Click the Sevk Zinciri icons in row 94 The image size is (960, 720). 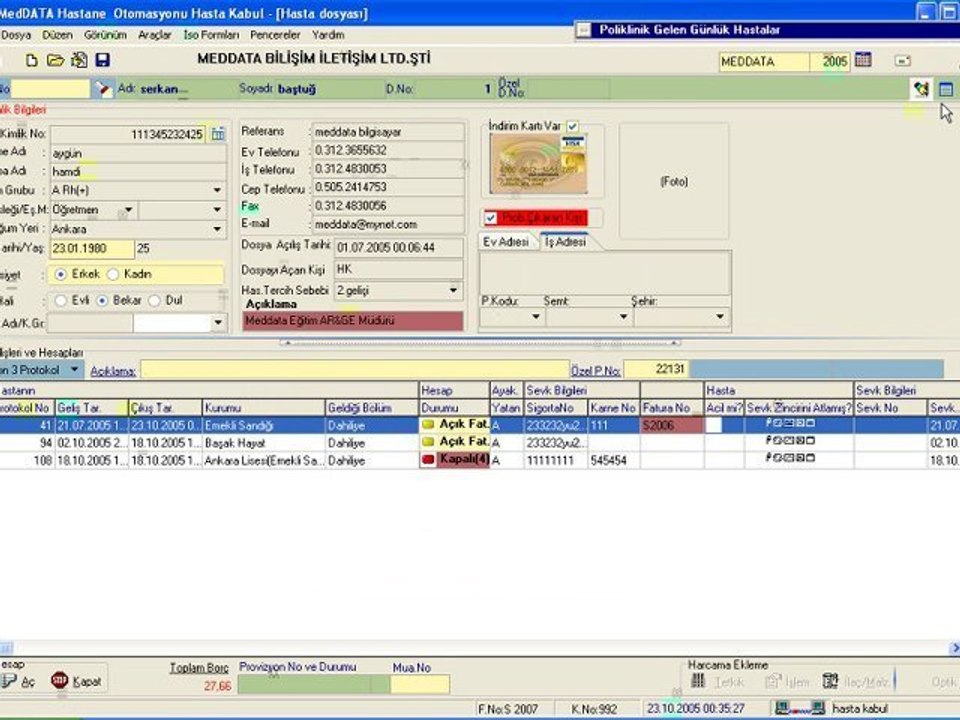pos(790,440)
